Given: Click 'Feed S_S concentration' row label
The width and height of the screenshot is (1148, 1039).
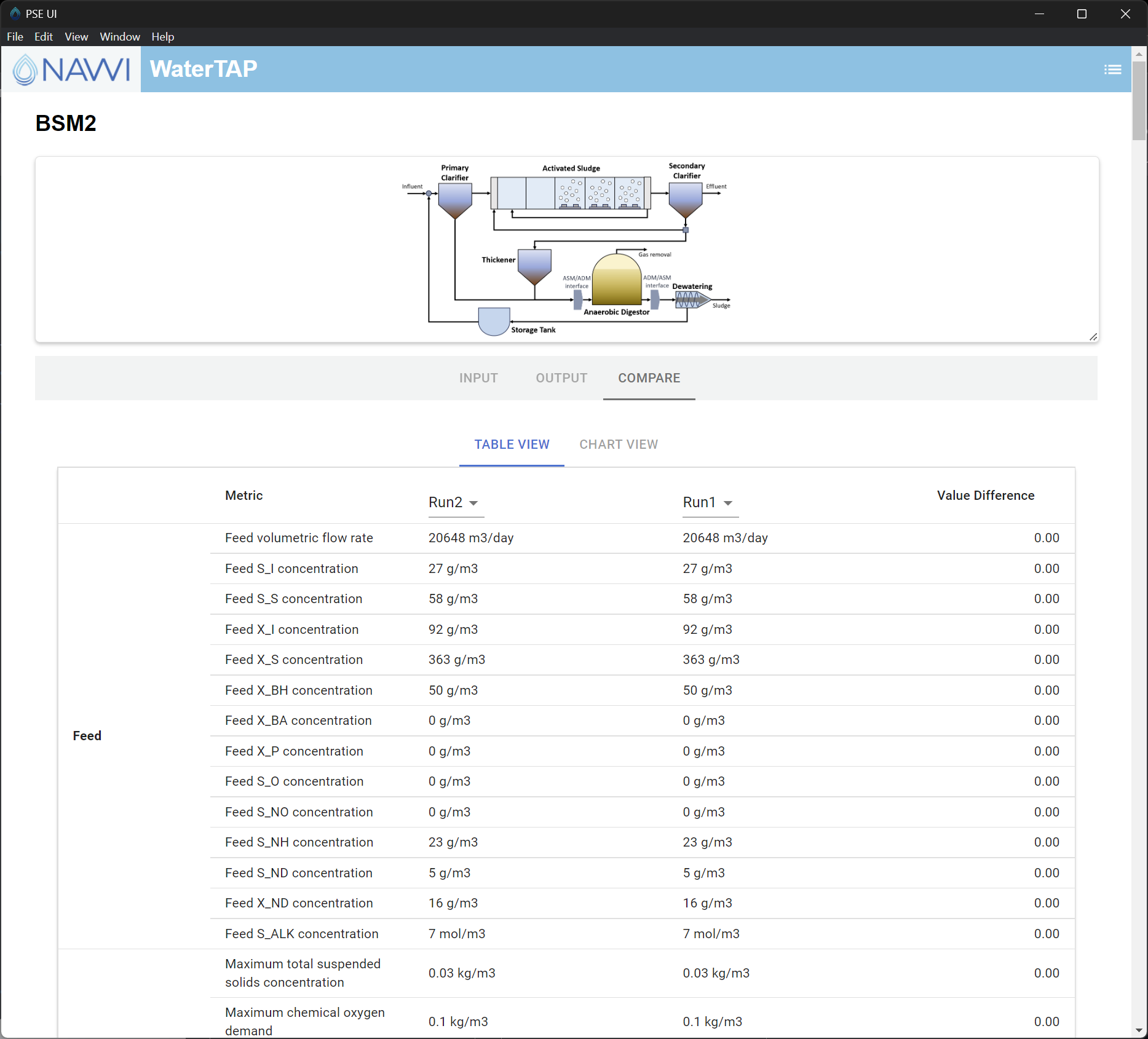Looking at the screenshot, I should coord(294,599).
